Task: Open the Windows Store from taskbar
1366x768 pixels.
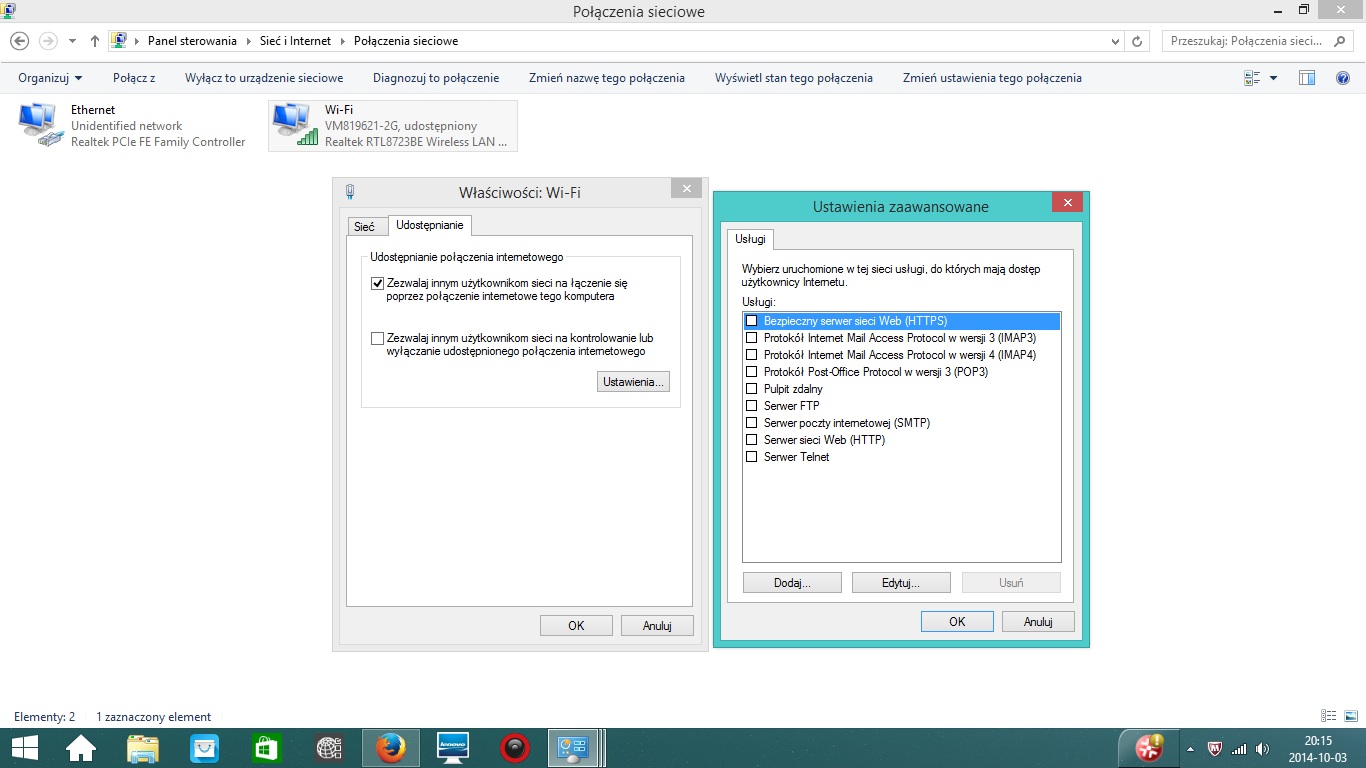Action: click(x=267, y=748)
